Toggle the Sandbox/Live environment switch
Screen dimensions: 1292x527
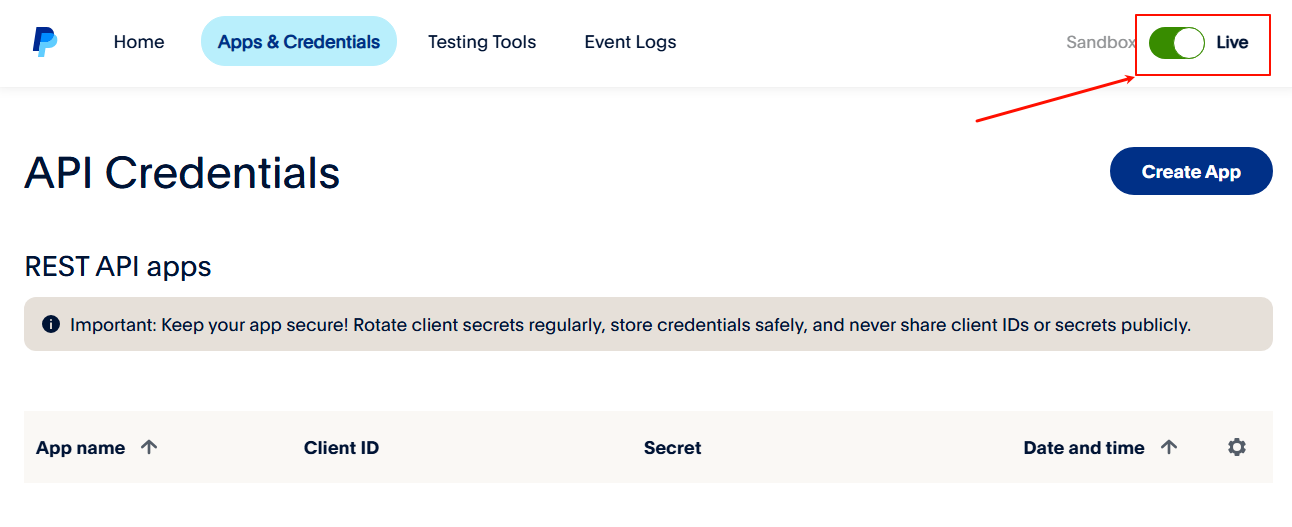click(1176, 42)
